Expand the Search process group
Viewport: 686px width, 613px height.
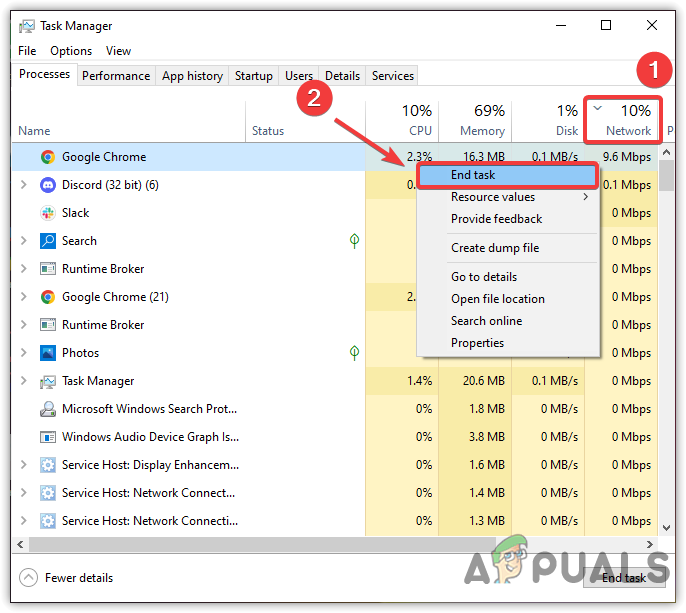(24, 241)
